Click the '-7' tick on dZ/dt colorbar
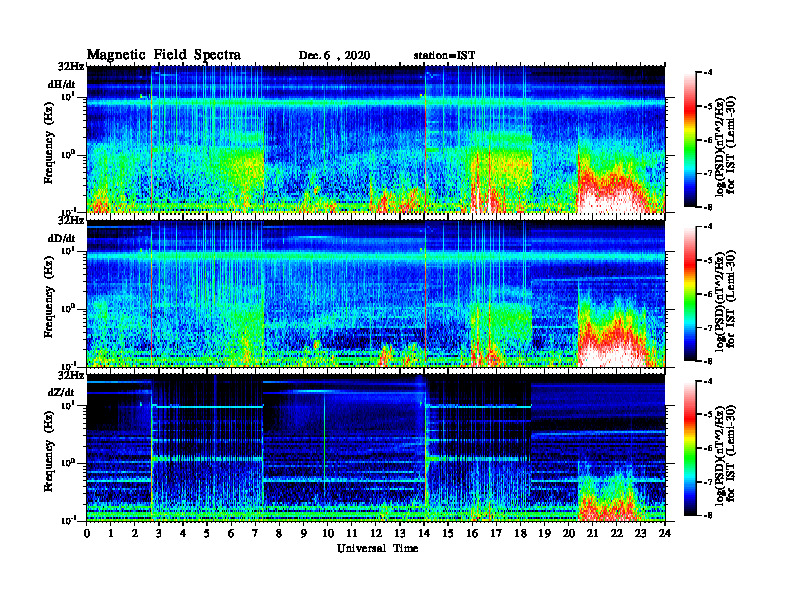This screenshot has height=612, width=792. (x=709, y=482)
